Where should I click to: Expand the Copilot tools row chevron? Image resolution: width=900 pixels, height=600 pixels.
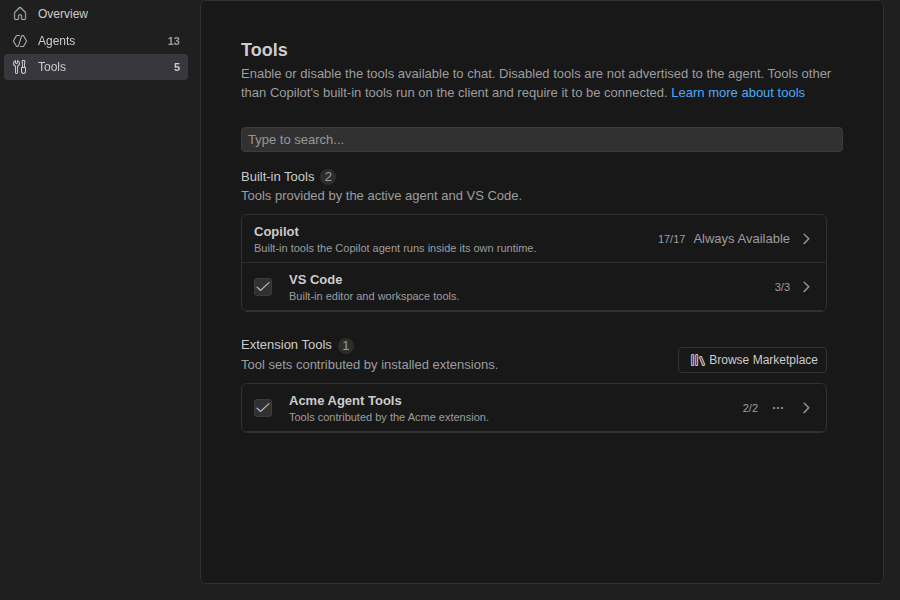(806, 239)
